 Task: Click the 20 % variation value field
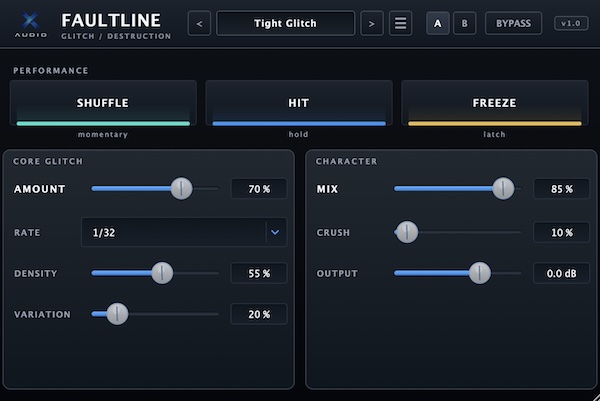click(x=259, y=314)
